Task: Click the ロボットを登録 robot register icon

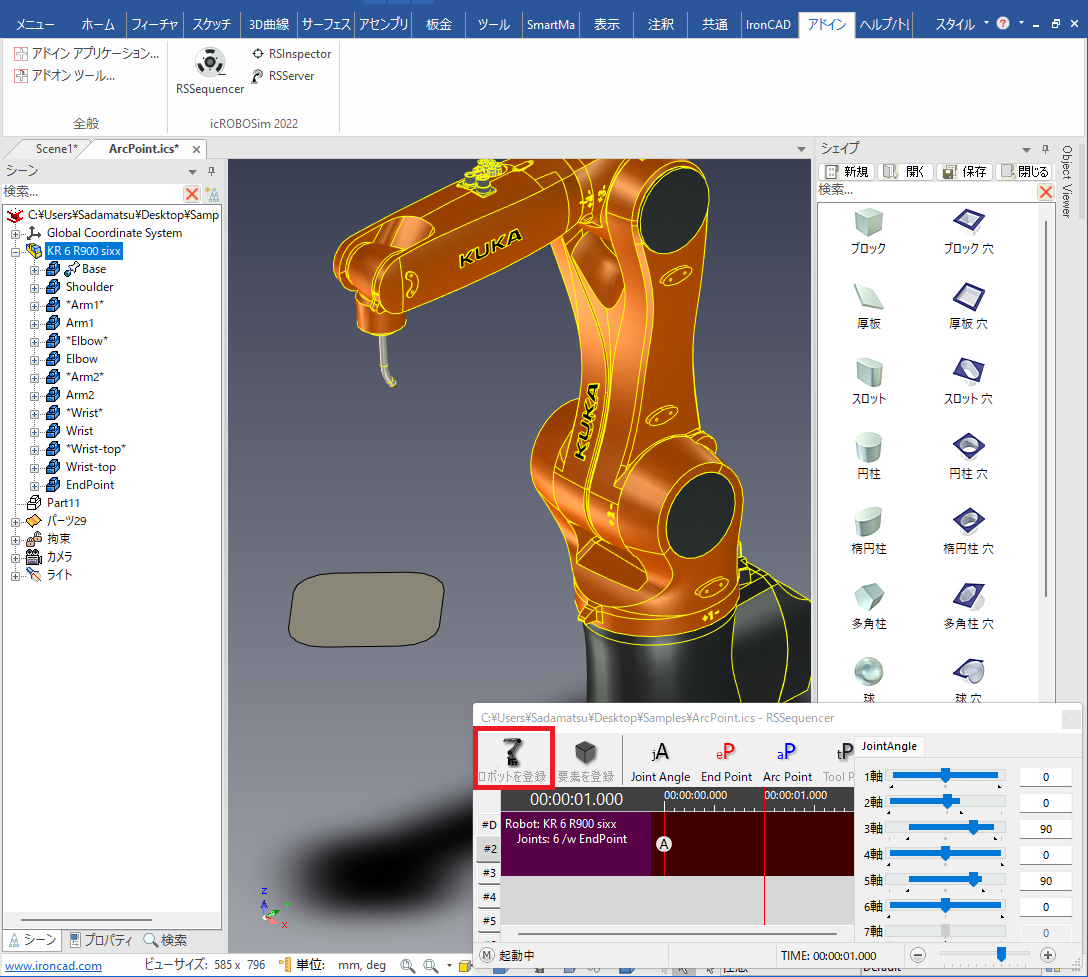Action: [x=513, y=758]
